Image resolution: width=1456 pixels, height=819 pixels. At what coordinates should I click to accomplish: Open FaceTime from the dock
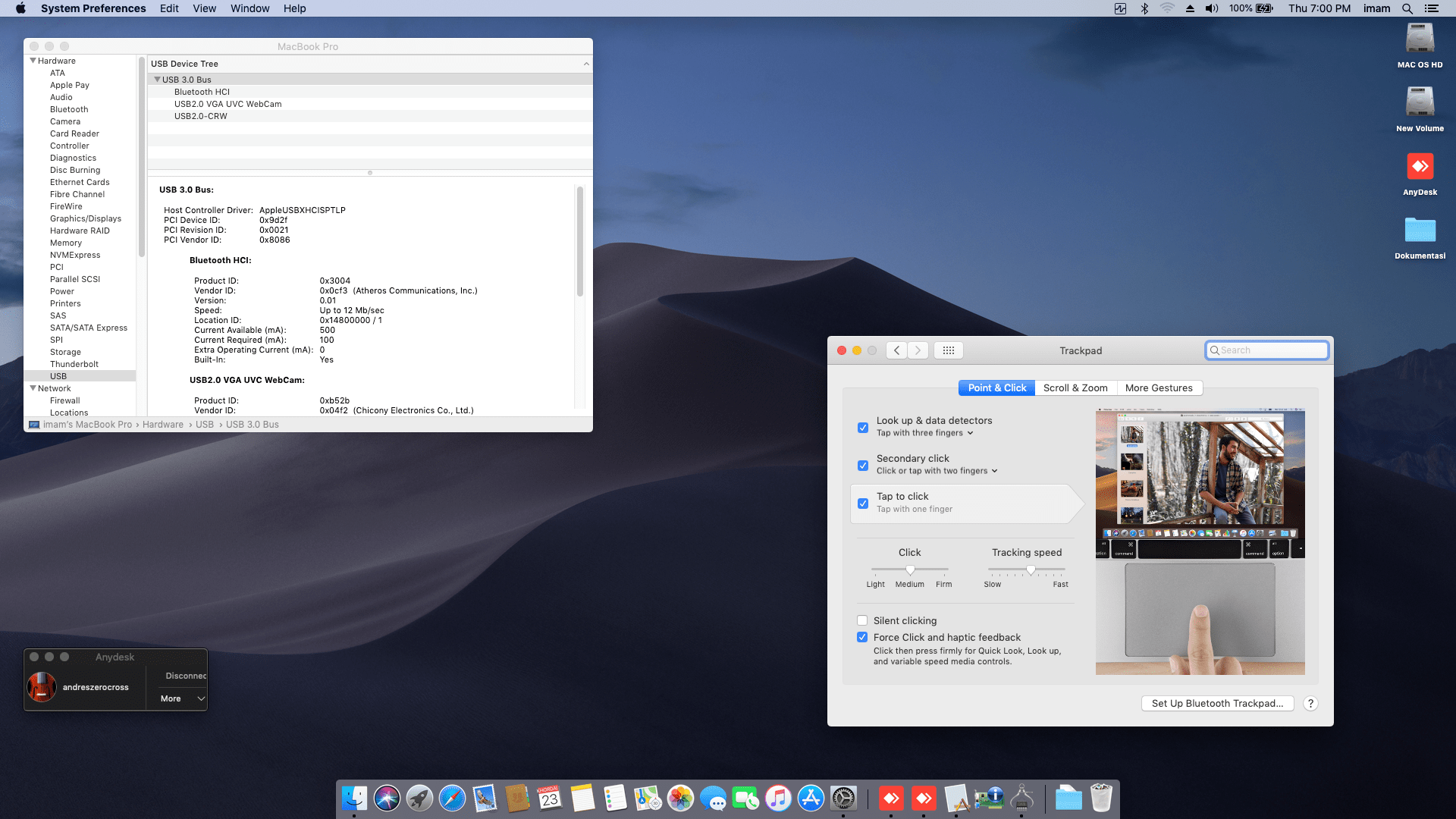pyautogui.click(x=745, y=798)
